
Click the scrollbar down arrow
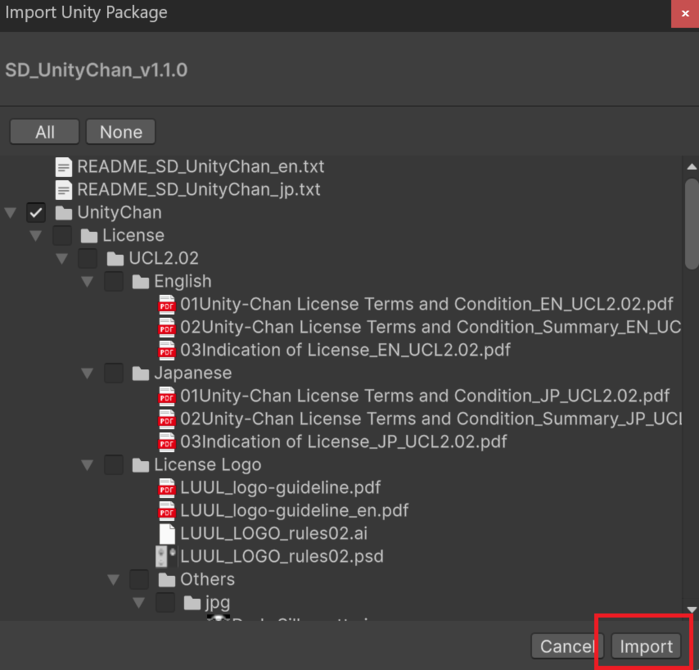click(x=692, y=609)
